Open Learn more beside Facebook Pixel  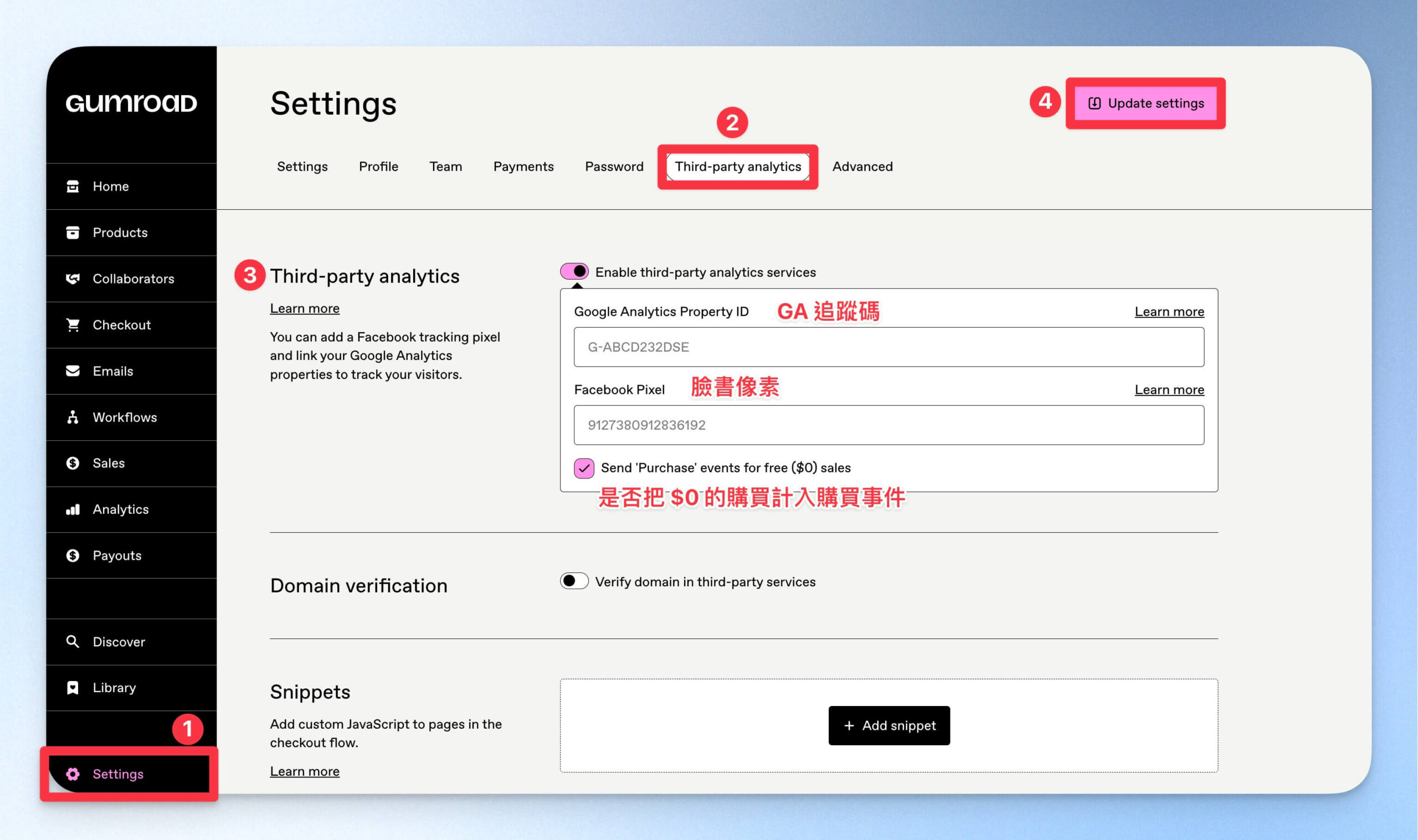tap(1169, 390)
